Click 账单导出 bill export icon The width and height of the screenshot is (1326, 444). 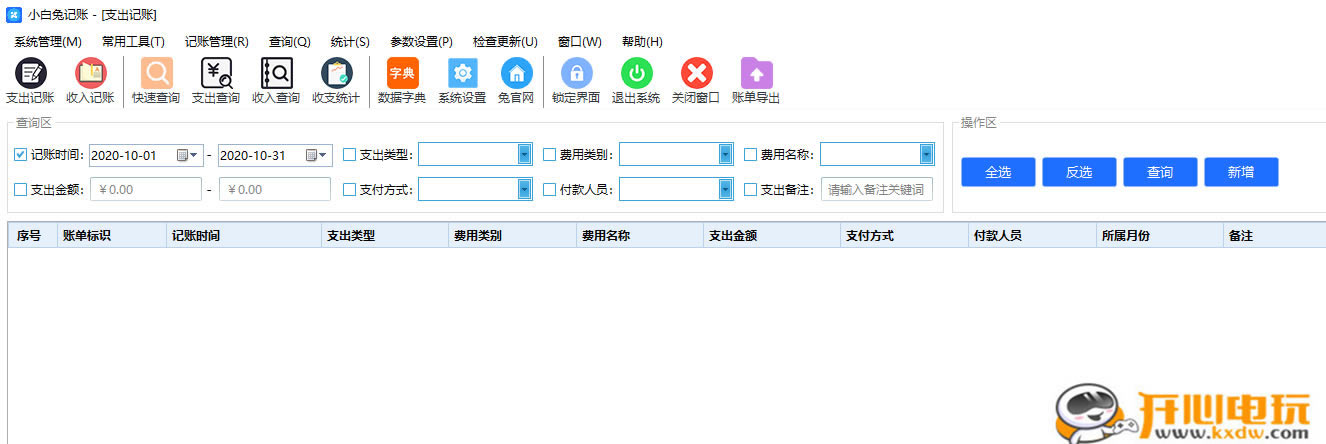point(756,74)
